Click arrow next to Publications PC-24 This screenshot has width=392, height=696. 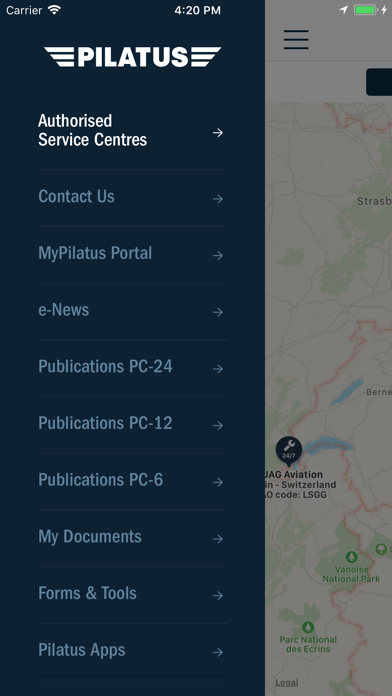pos(218,369)
